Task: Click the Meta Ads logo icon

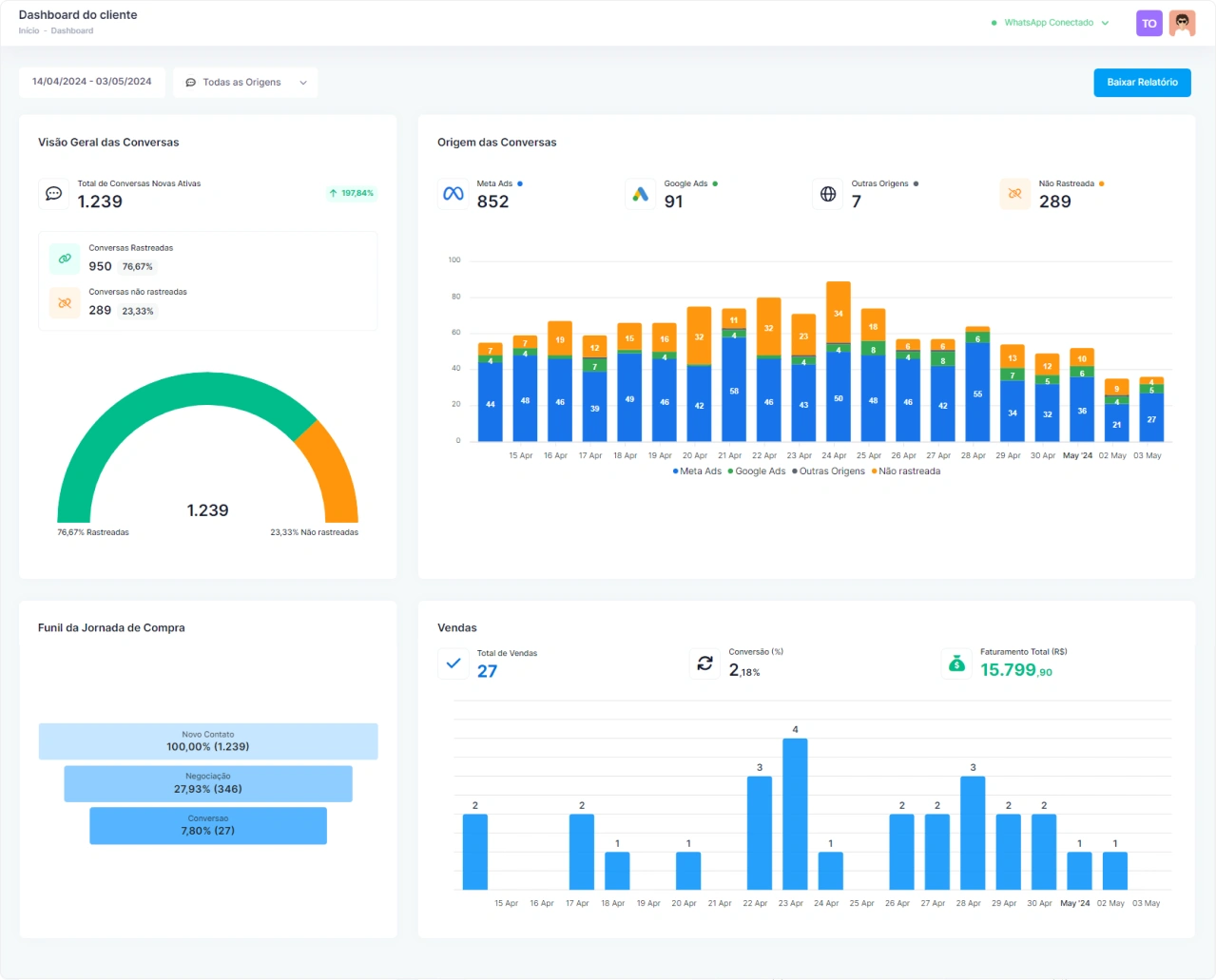Action: [454, 194]
